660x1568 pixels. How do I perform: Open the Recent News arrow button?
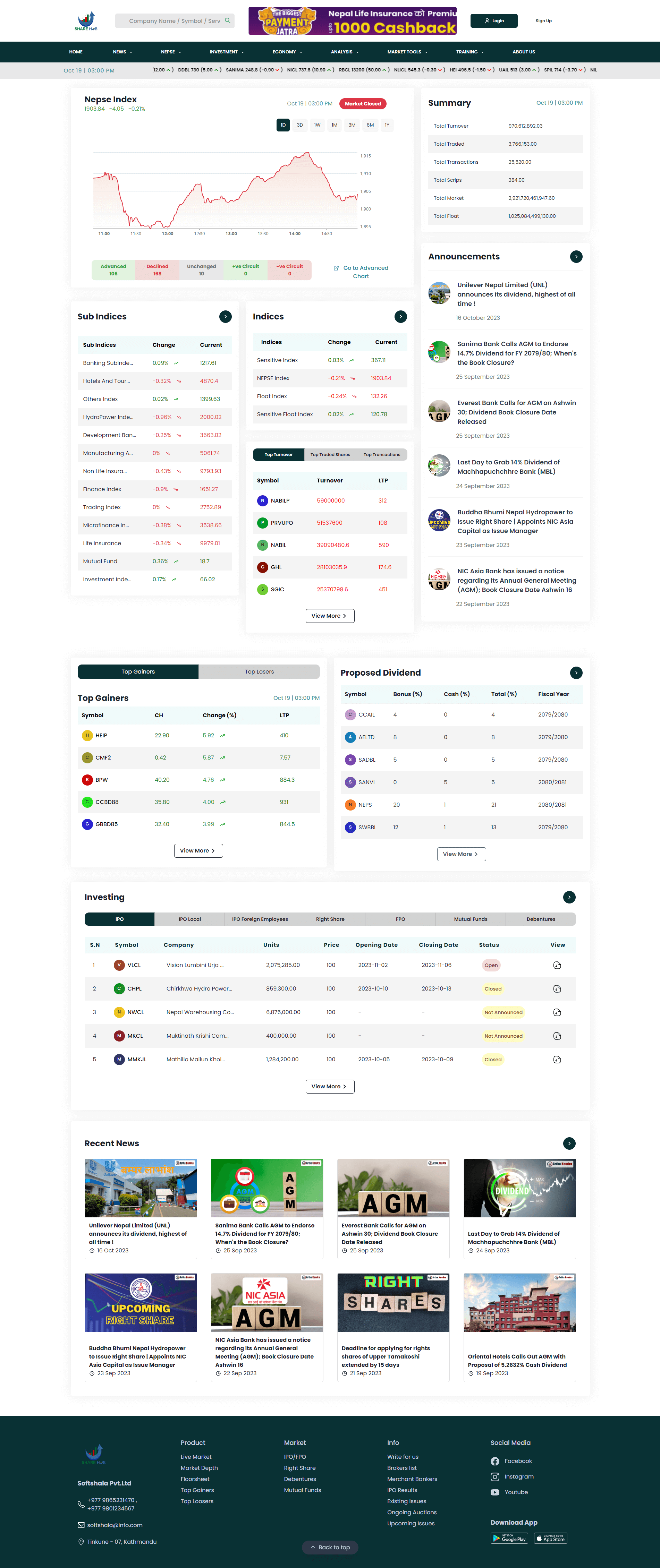click(x=569, y=1144)
